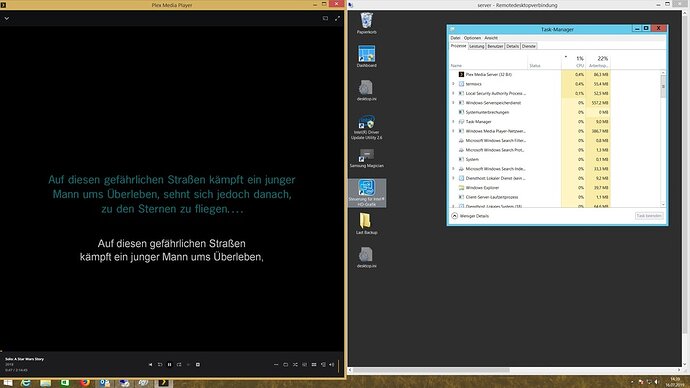Select the Dashboard desktop shortcut
Viewport: 690px width, 388px height.
[x=367, y=56]
